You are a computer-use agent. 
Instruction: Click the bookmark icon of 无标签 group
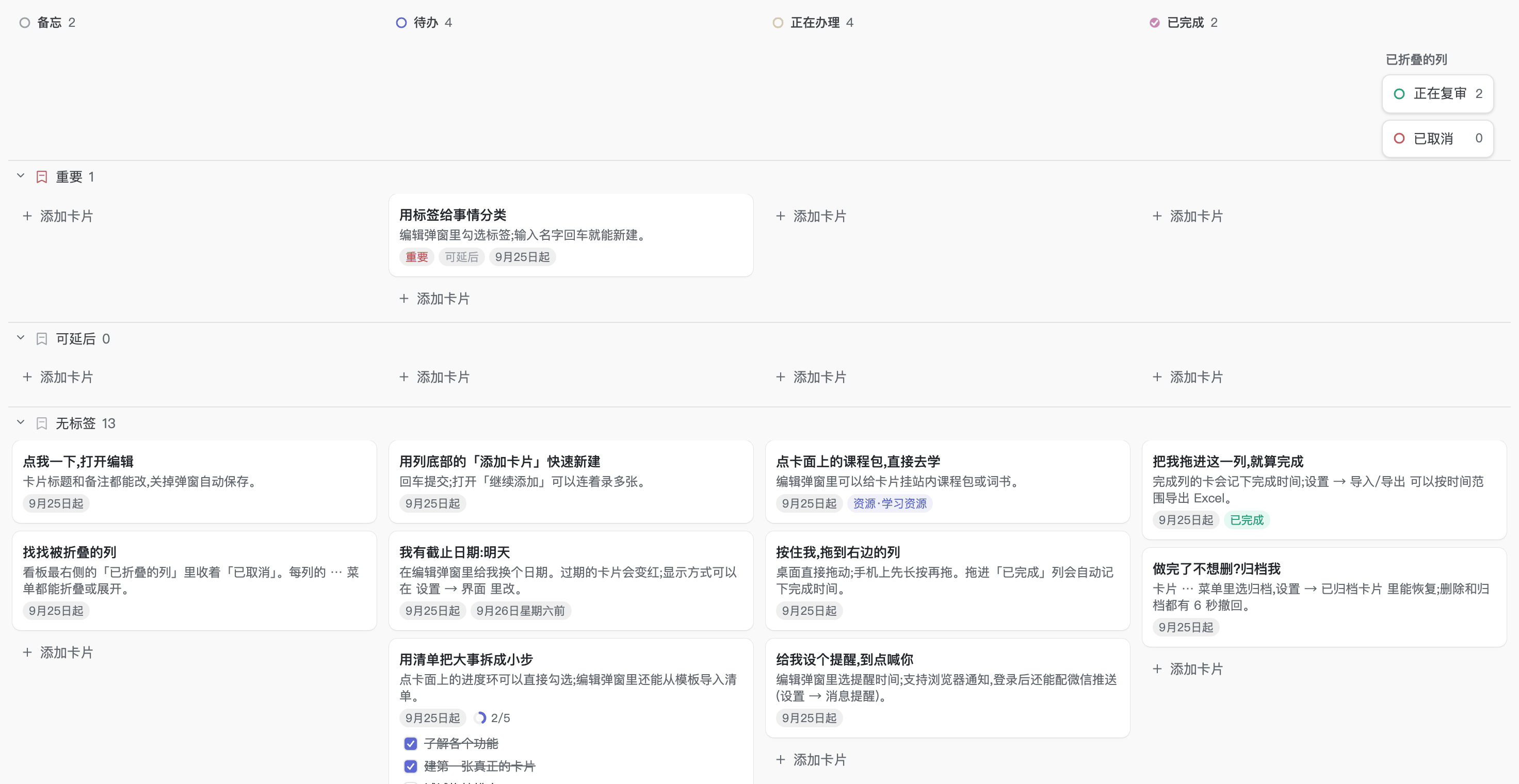[x=42, y=423]
